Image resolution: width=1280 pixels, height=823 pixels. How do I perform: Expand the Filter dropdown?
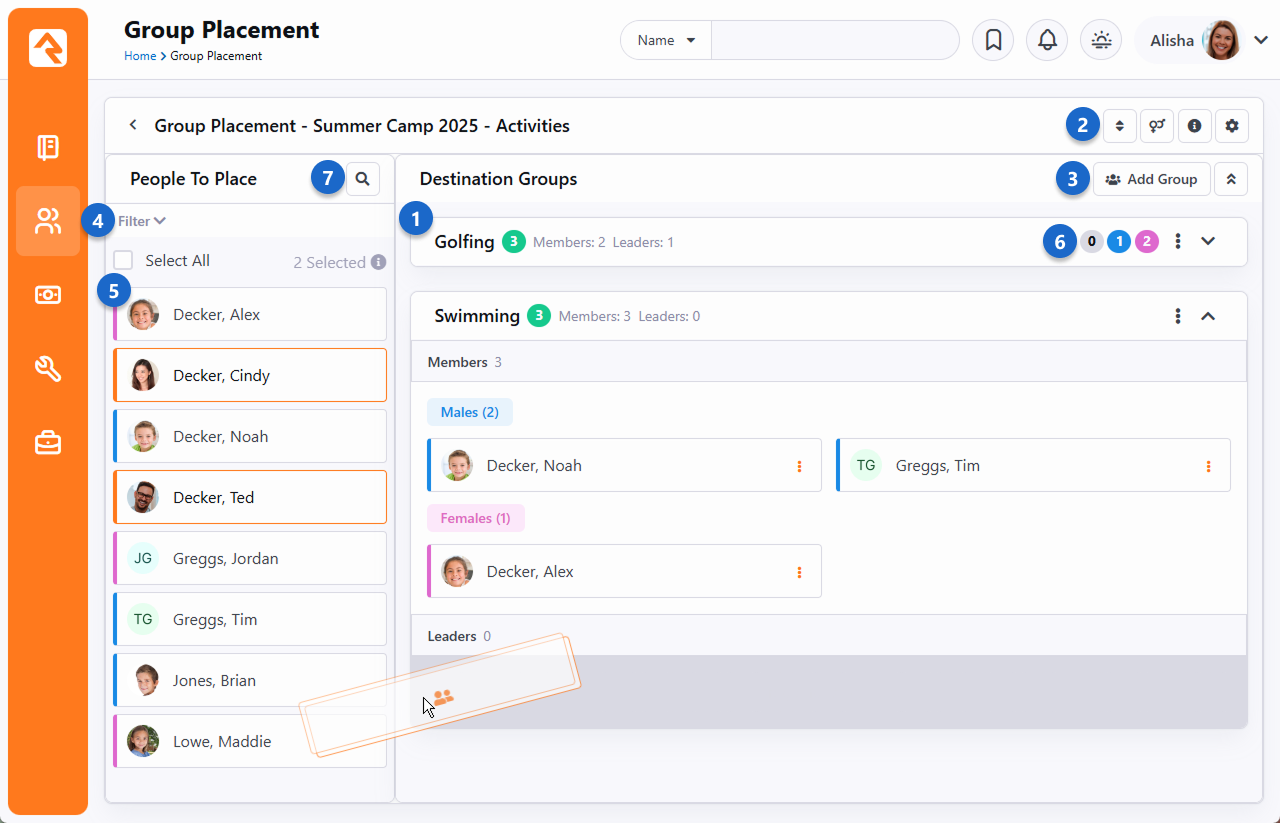[x=141, y=221]
